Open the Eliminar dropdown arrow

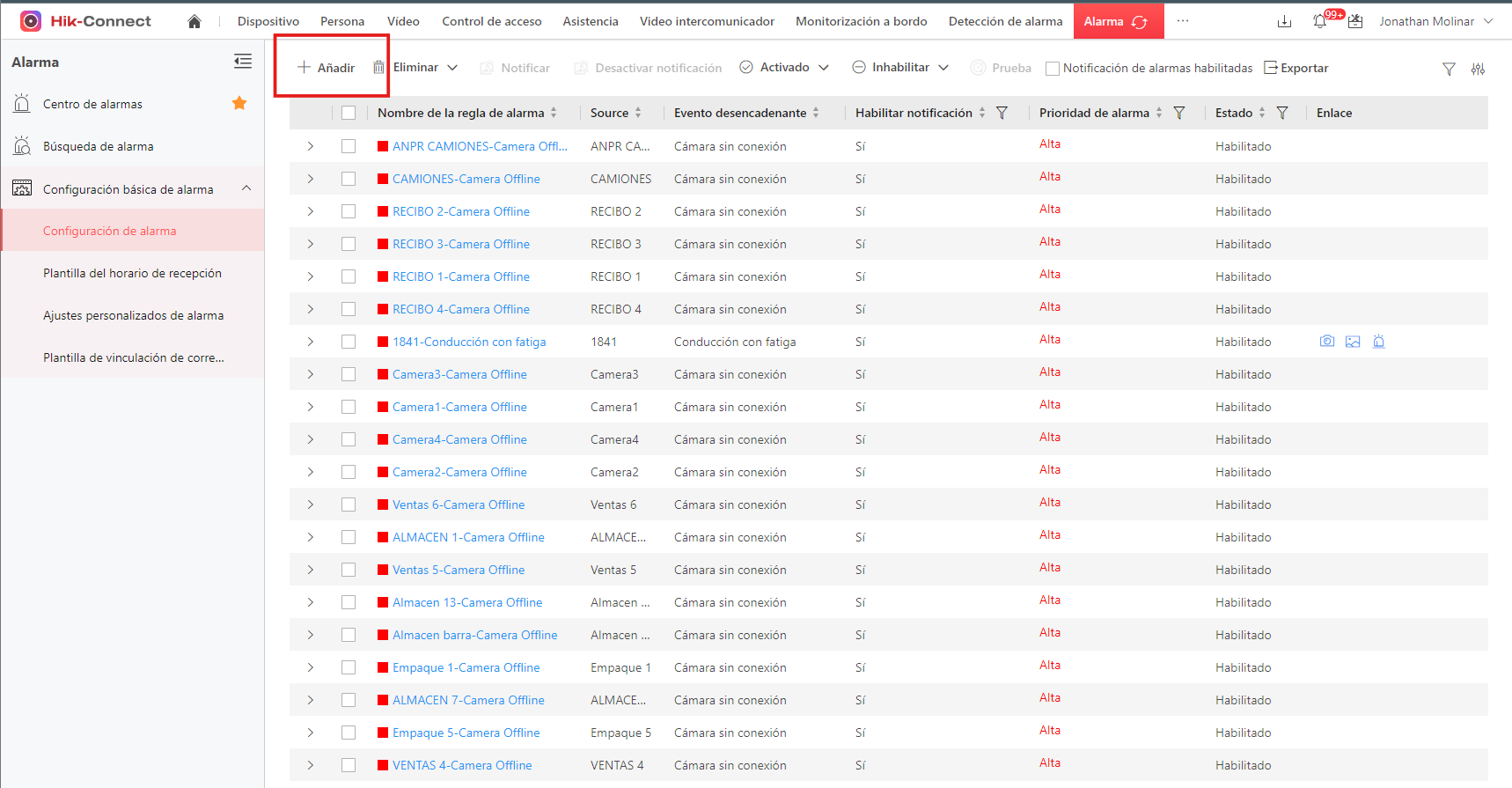tap(452, 68)
